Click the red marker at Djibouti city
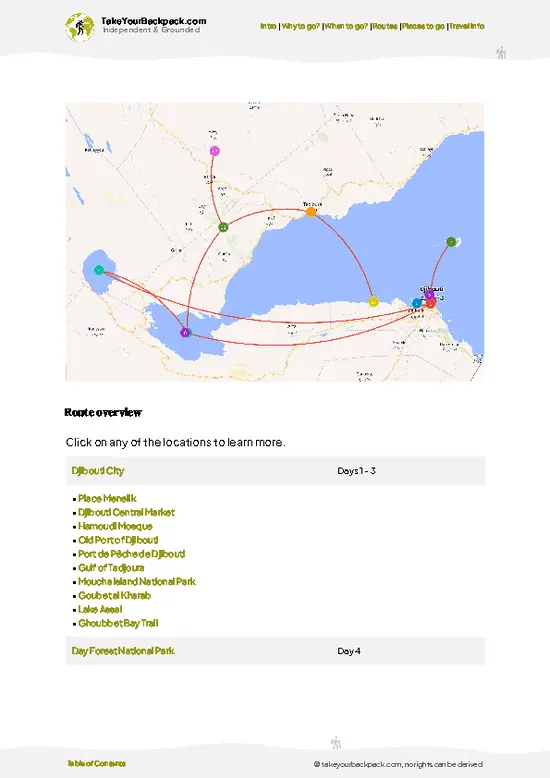The height and width of the screenshot is (778, 550). click(x=430, y=303)
